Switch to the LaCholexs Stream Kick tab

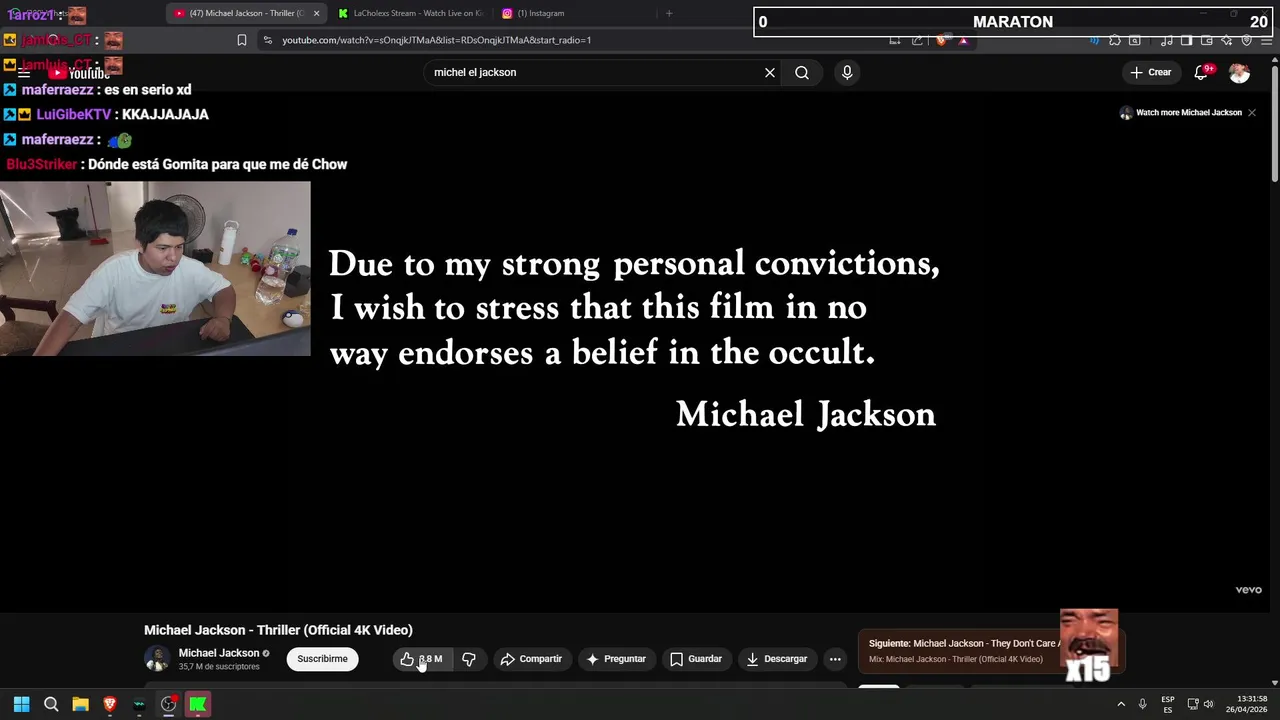[x=410, y=13]
